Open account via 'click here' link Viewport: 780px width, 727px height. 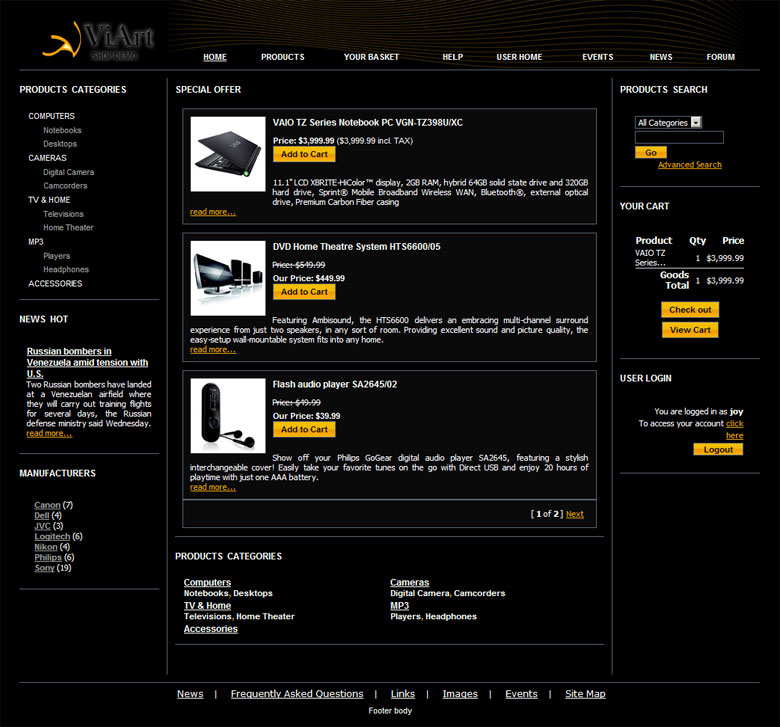pyautogui.click(x=734, y=429)
